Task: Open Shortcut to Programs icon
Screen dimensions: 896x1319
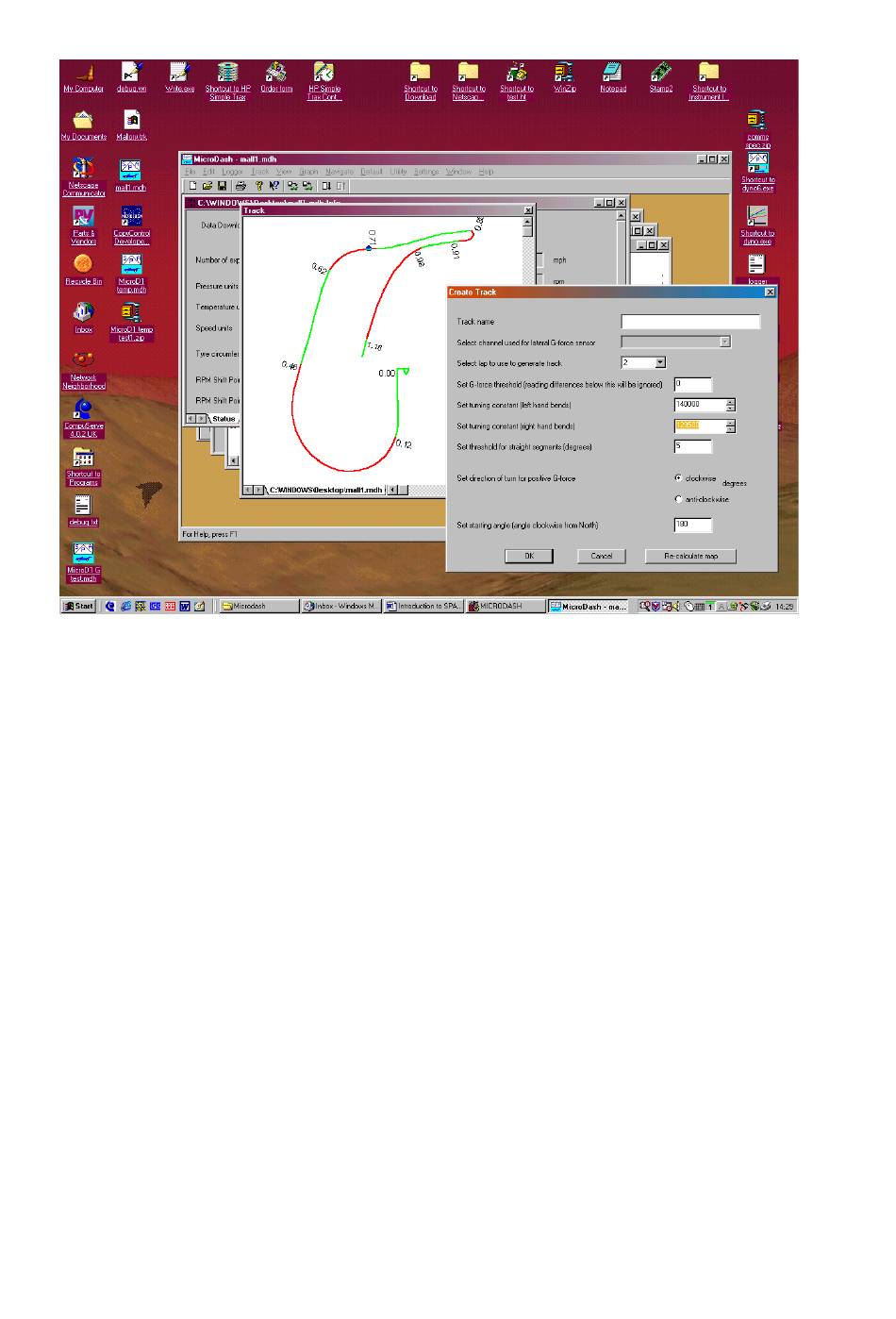Action: coord(84,467)
